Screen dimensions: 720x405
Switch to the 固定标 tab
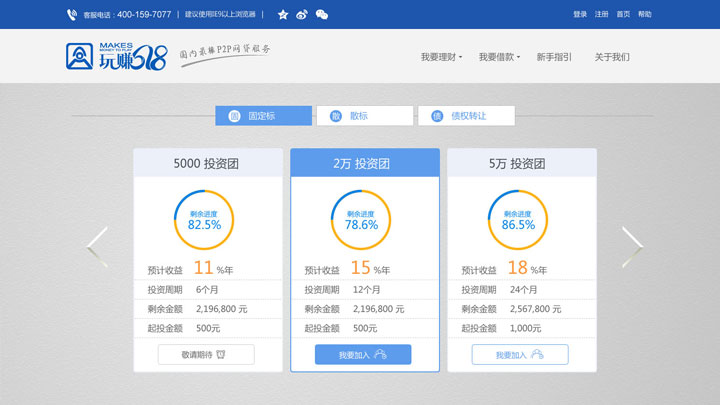[x=264, y=116]
